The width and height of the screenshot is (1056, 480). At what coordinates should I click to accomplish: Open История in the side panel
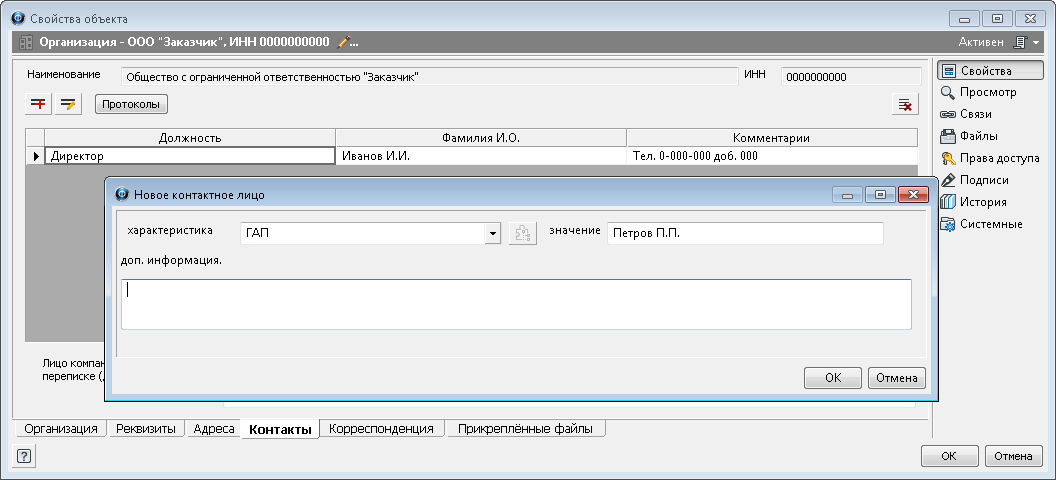pos(982,202)
